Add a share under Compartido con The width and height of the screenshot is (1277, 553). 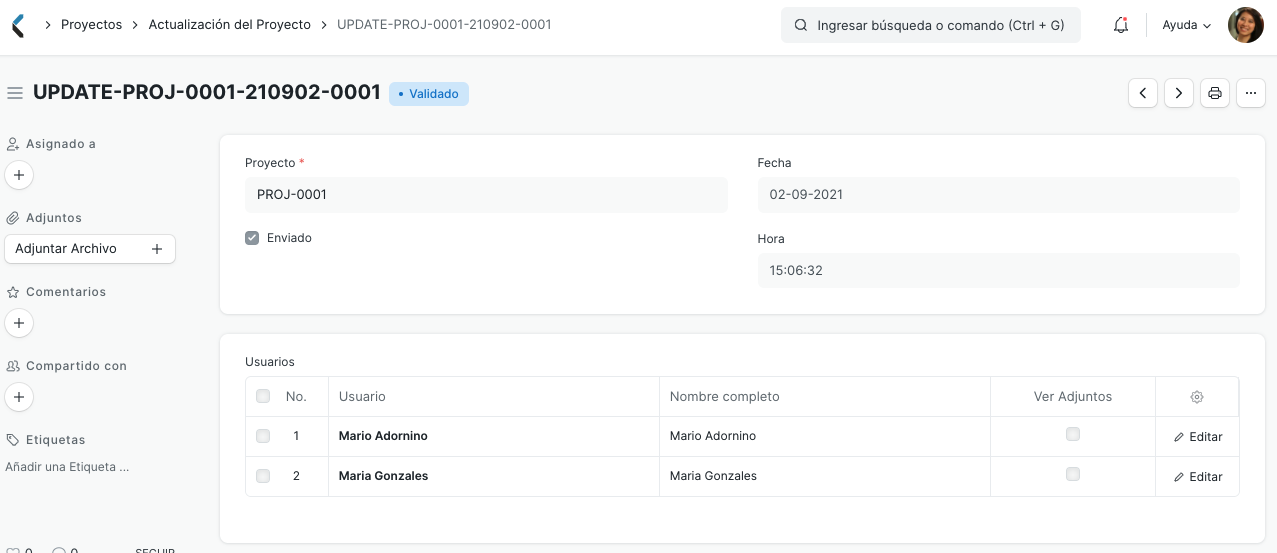click(19, 397)
